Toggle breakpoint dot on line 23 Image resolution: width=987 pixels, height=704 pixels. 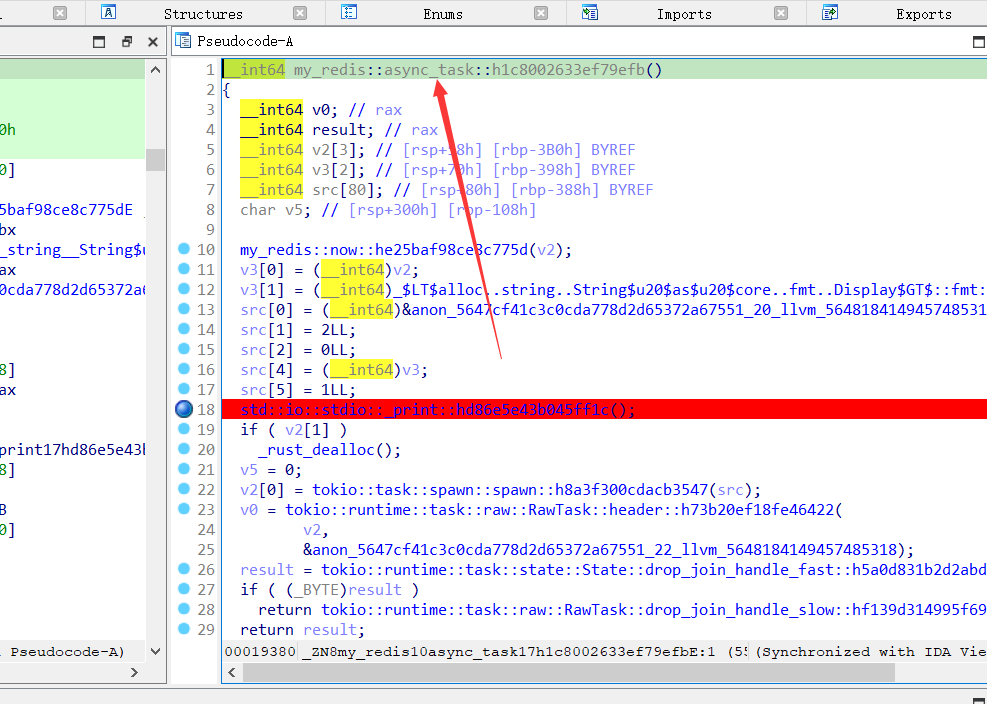[184, 509]
